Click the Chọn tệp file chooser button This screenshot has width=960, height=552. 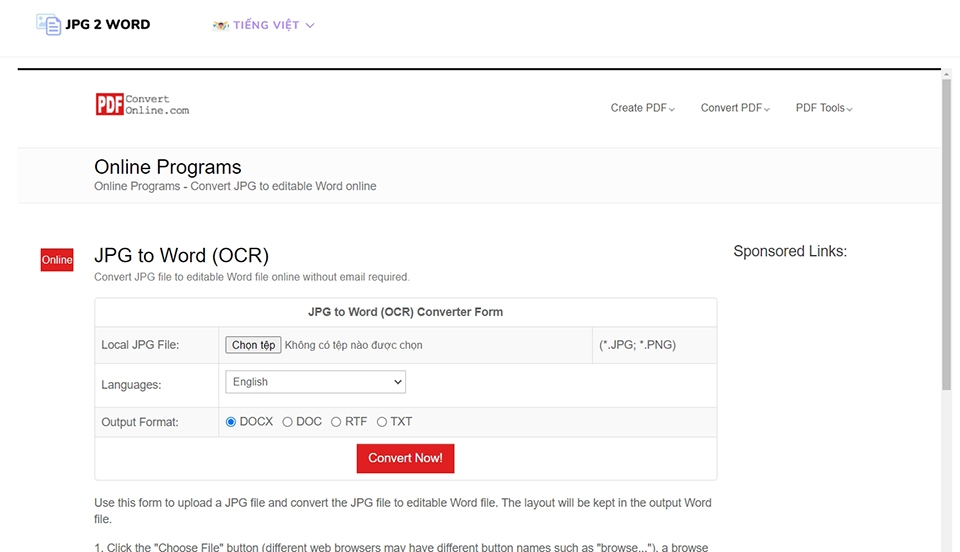point(253,345)
